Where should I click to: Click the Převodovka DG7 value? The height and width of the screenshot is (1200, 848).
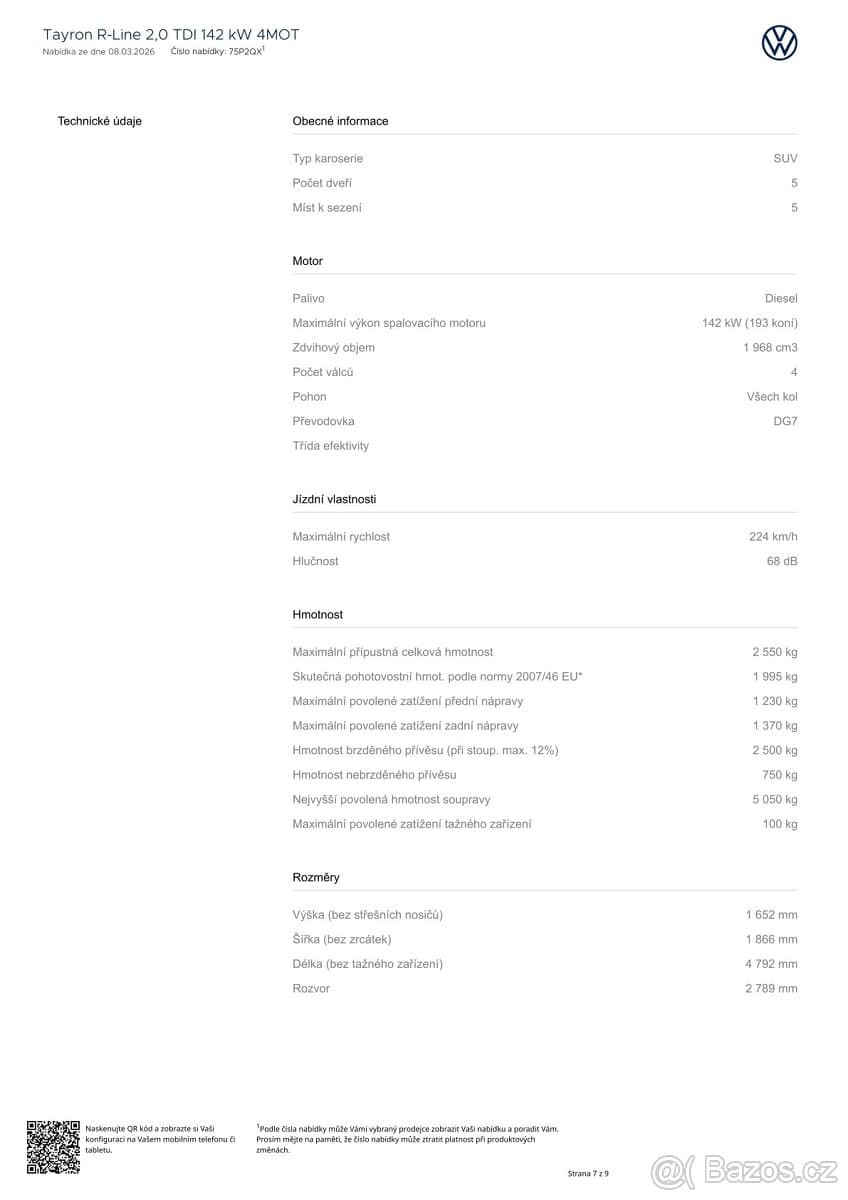[x=785, y=421]
